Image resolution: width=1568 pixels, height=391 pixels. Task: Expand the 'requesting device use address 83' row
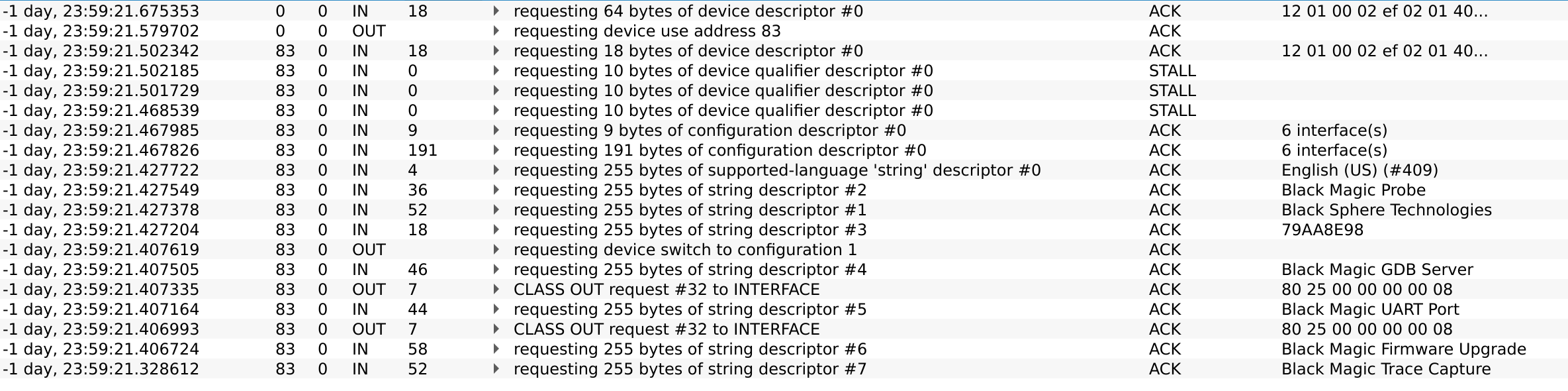[496, 30]
